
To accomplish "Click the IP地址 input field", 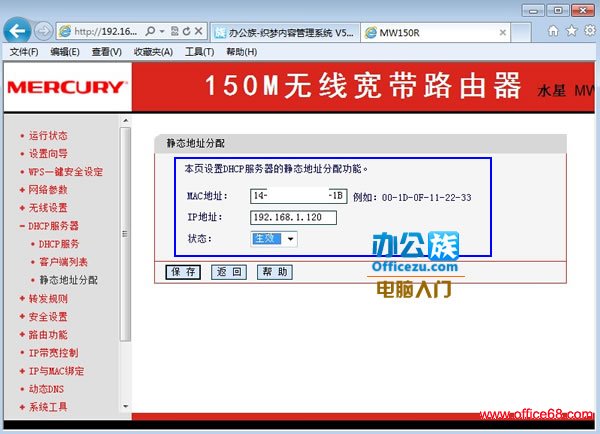I will pos(293,217).
